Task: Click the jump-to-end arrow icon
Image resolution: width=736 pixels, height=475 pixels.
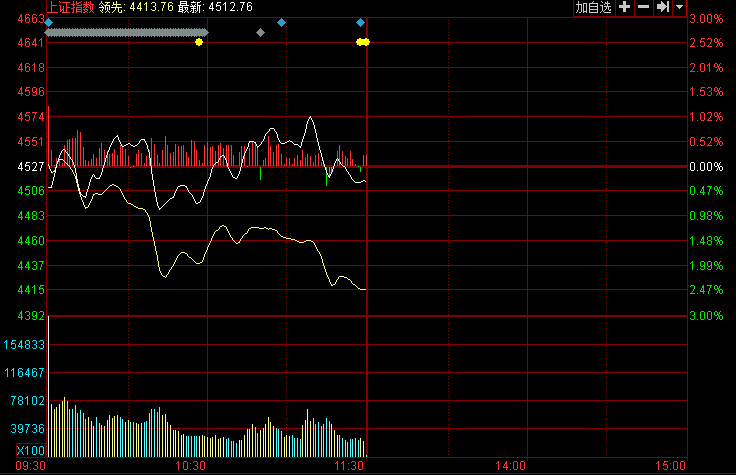Action: (x=662, y=7)
